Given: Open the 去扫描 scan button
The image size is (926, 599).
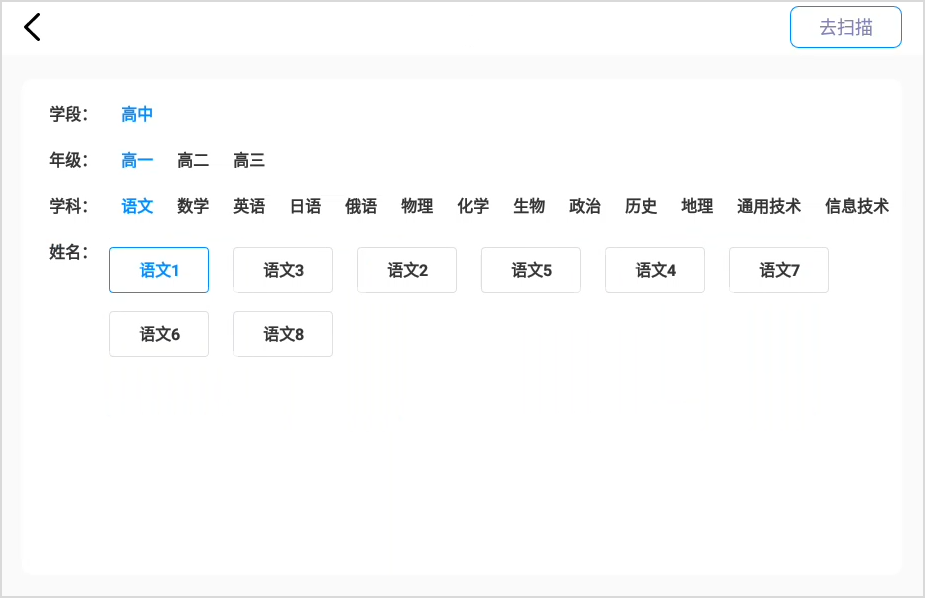Looking at the screenshot, I should tap(846, 27).
